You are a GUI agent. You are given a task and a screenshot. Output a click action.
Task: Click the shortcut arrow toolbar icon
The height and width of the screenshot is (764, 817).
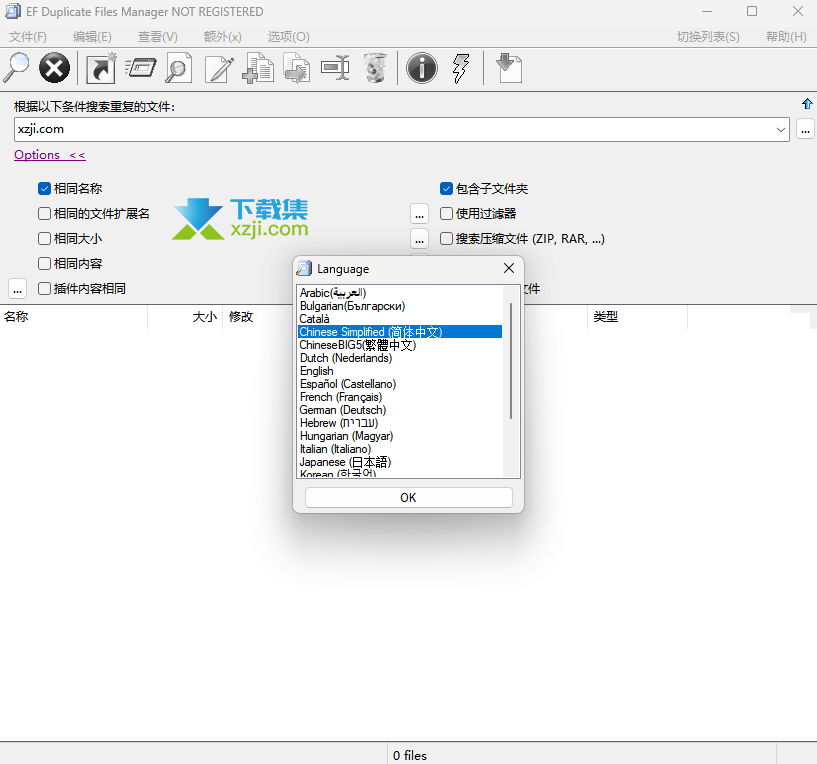tap(101, 68)
